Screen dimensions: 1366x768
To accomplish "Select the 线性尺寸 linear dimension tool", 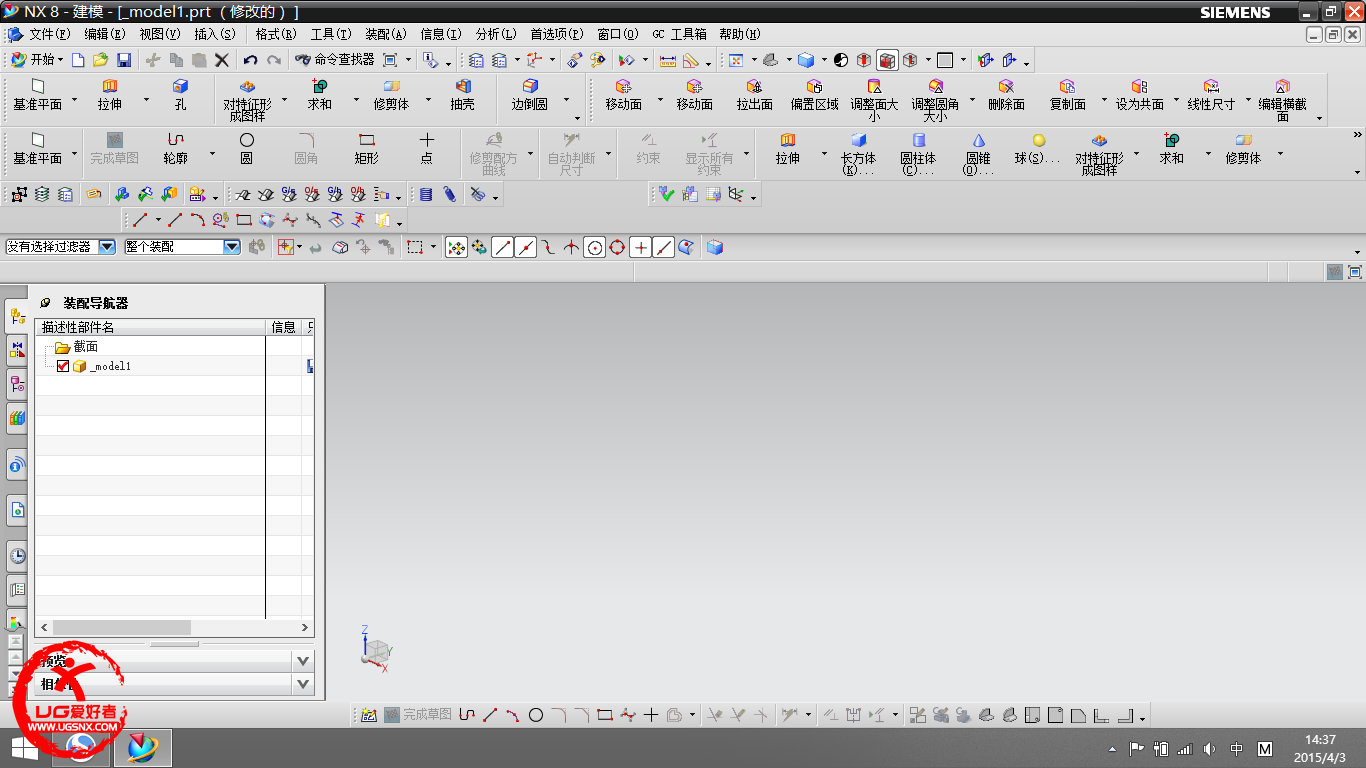I will coord(1211,95).
